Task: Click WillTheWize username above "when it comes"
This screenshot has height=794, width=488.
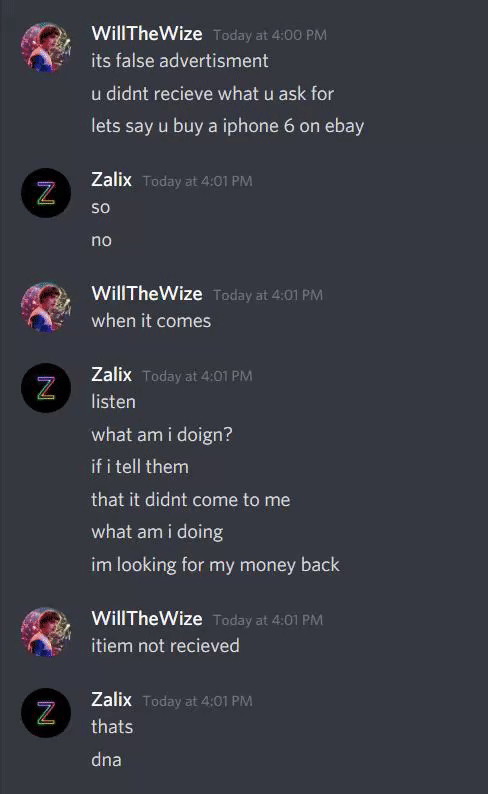Action: pyautogui.click(x=147, y=294)
